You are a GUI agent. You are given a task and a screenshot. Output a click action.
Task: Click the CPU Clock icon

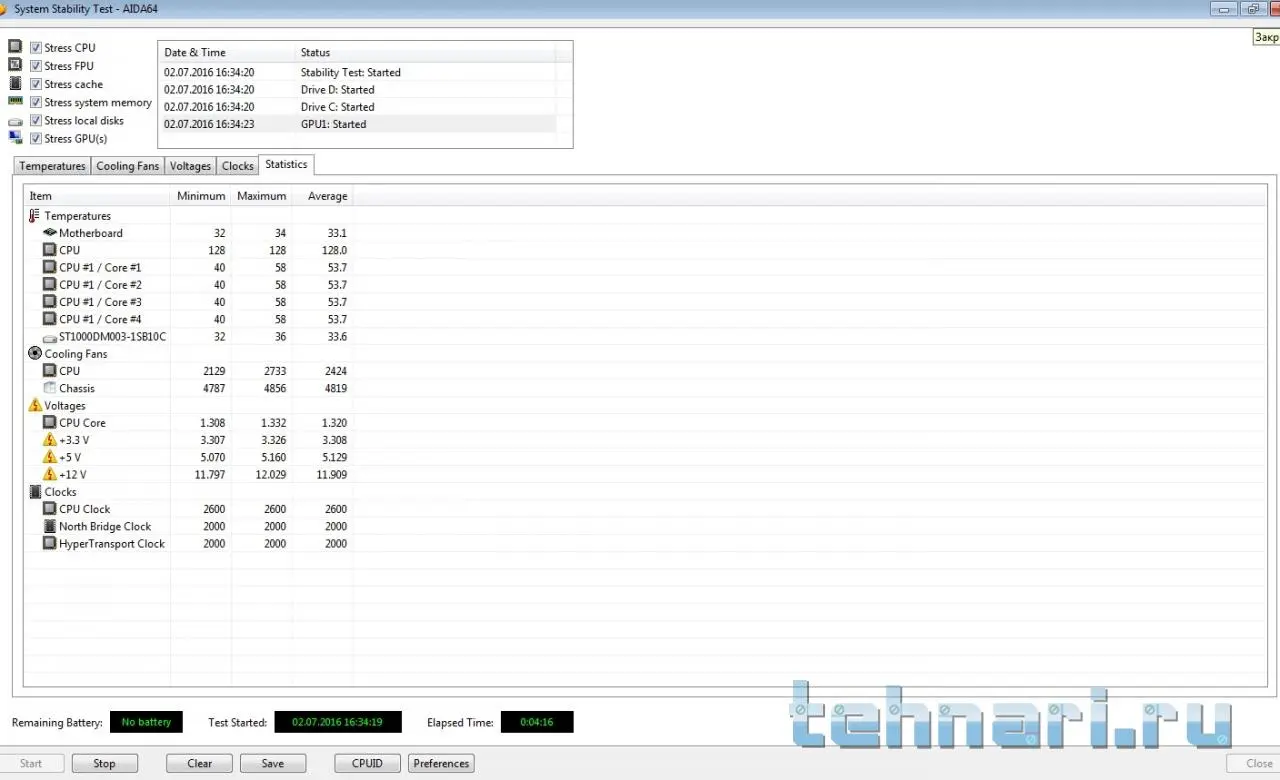[x=50, y=509]
